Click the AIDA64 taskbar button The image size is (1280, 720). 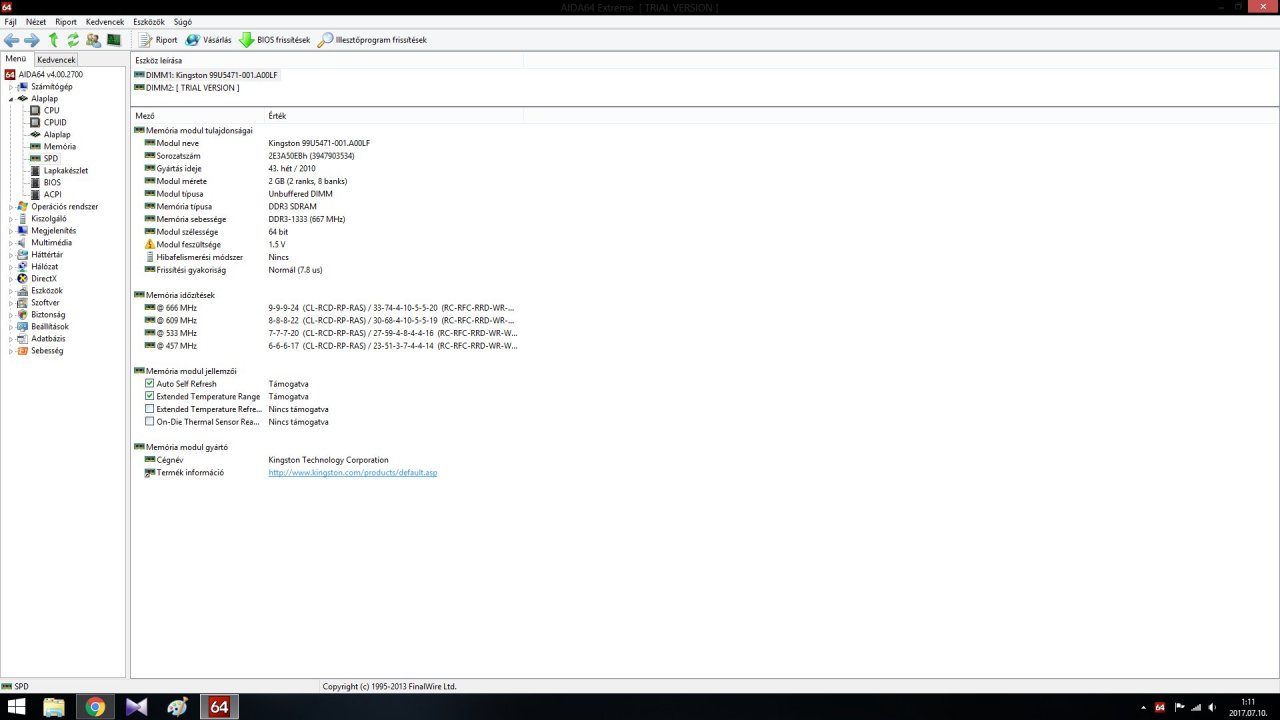pyautogui.click(x=219, y=707)
